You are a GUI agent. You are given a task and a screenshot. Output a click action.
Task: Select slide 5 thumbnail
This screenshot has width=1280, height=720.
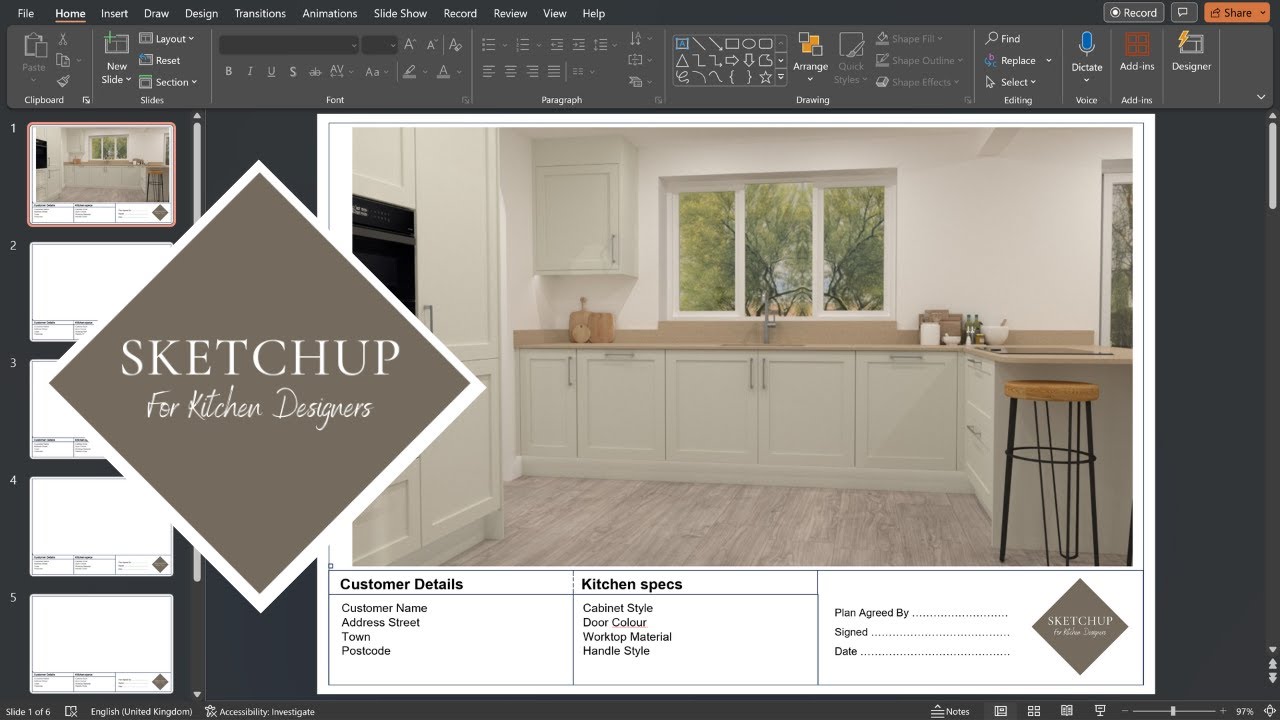(x=101, y=644)
